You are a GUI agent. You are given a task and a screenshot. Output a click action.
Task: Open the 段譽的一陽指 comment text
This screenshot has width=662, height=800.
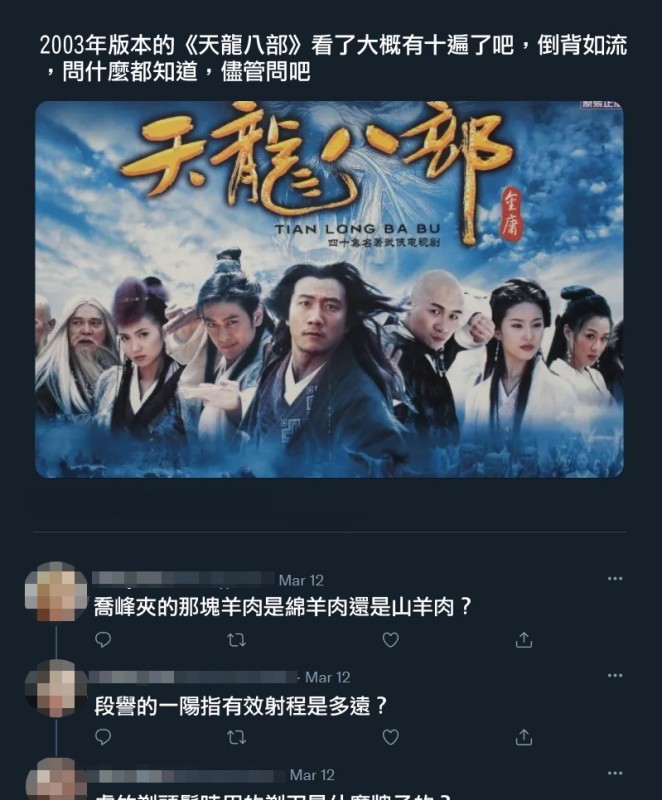[241, 707]
